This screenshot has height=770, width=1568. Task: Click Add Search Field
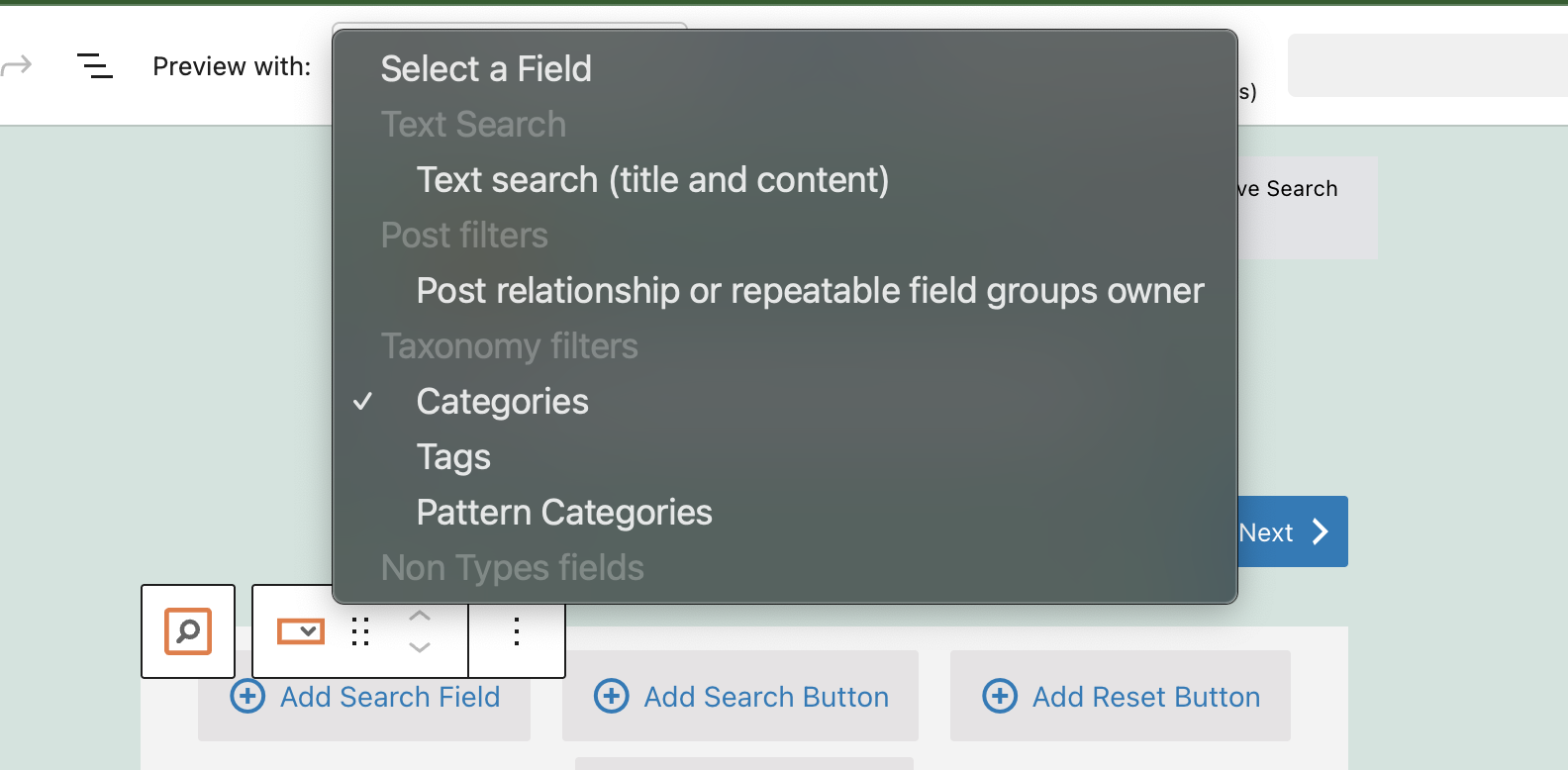coord(364,697)
